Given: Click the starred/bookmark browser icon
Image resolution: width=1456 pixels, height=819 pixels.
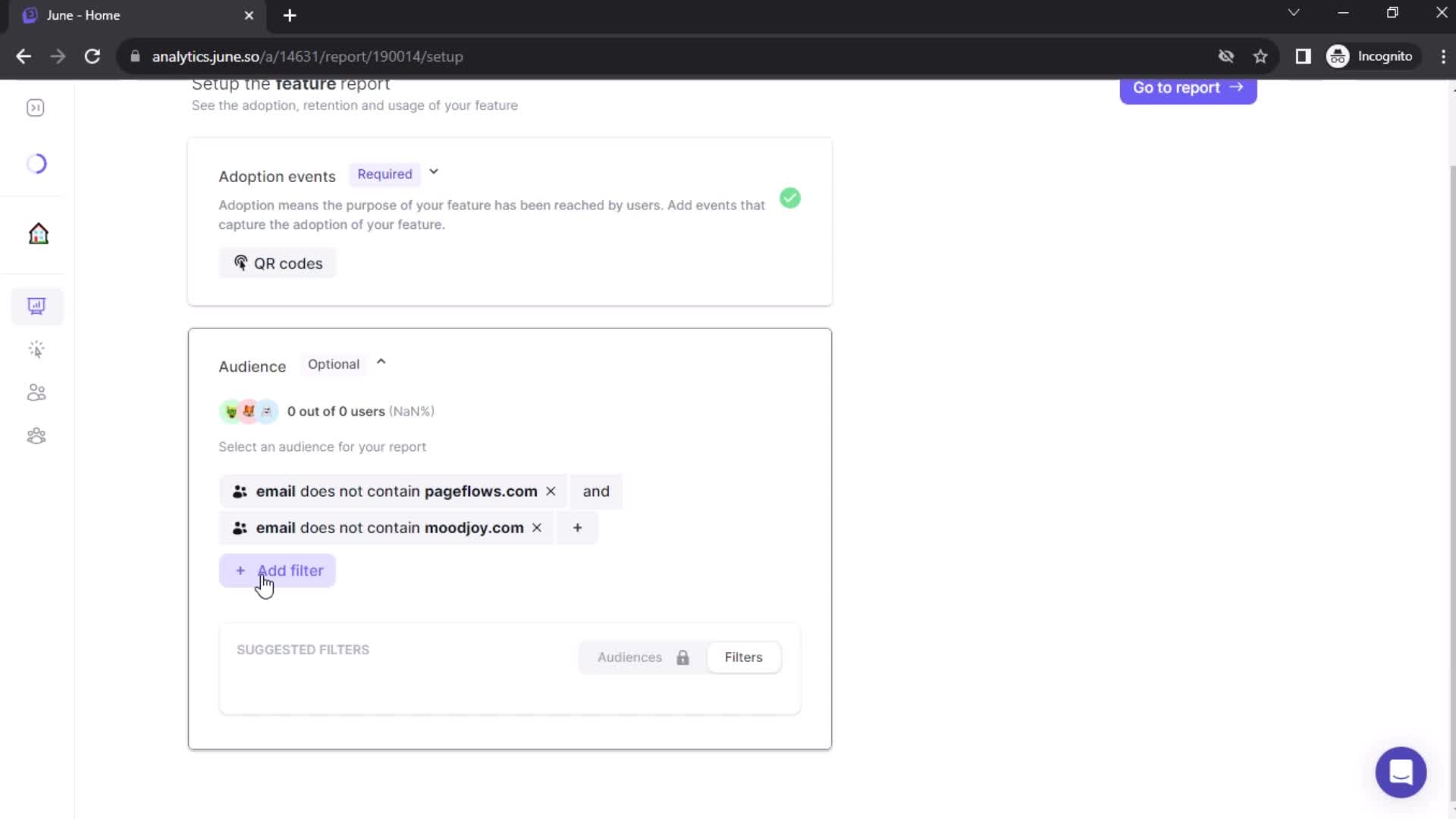Looking at the screenshot, I should coord(1262,56).
